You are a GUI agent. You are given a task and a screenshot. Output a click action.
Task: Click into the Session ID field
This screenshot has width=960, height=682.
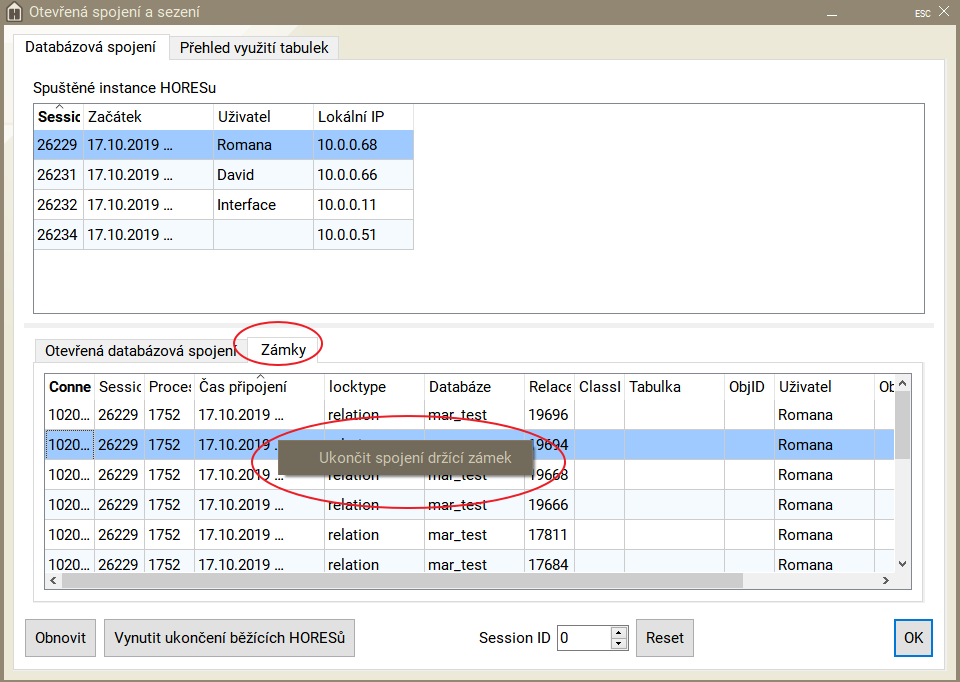[x=583, y=638]
